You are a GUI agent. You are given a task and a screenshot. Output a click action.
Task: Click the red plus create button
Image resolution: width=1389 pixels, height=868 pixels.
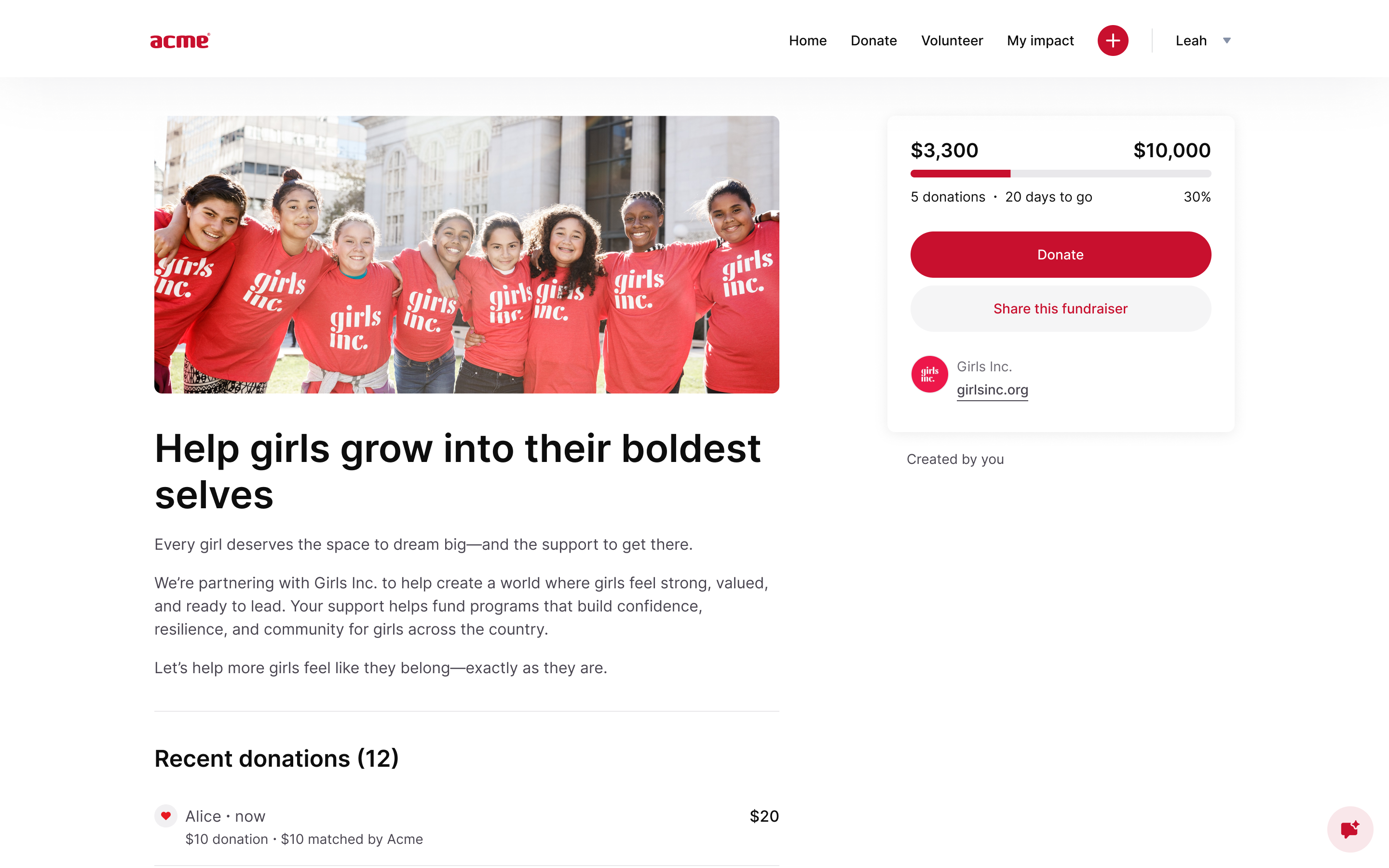click(x=1112, y=41)
